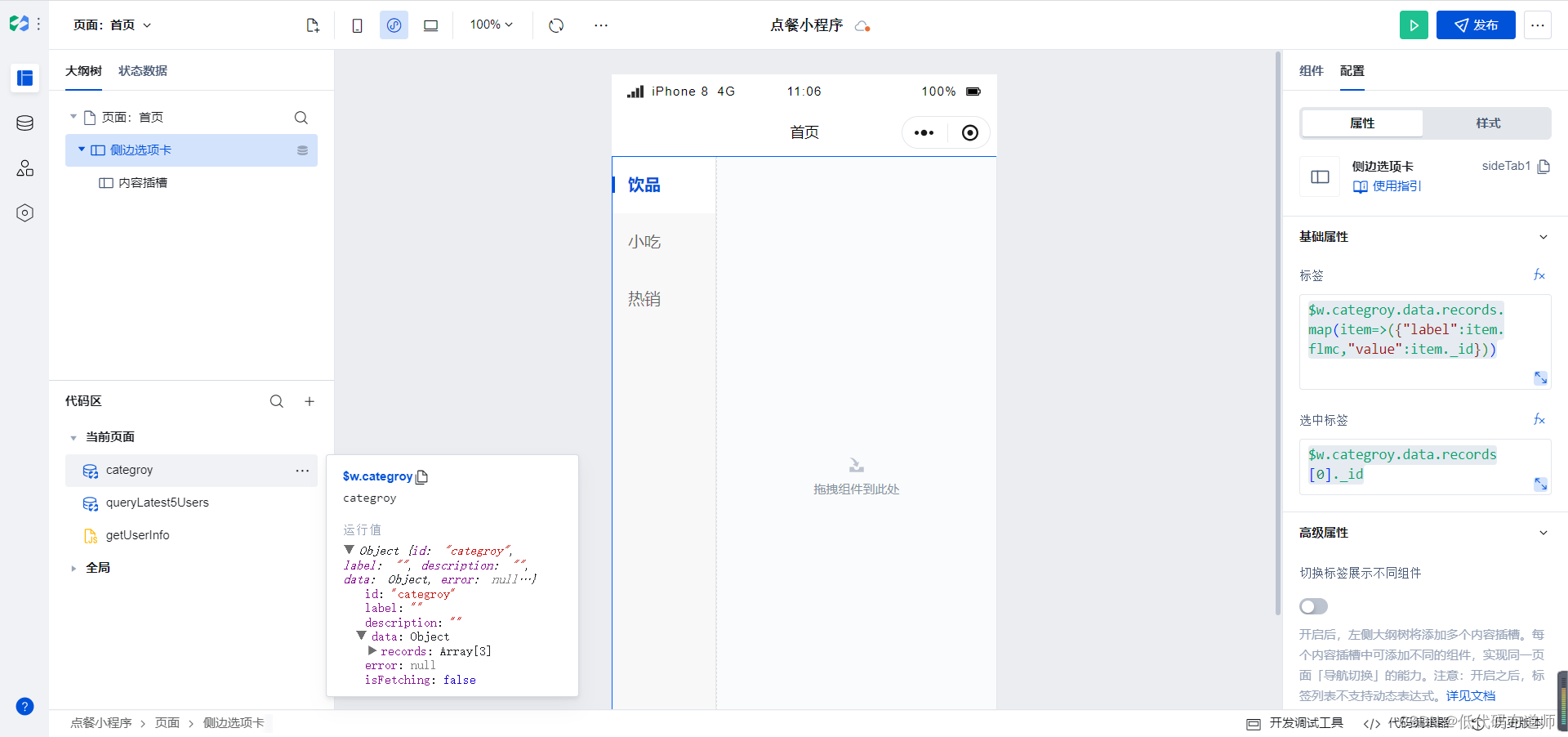Viewport: 1568px width, 737px height.
Task: Copy the sideTab1 component id
Action: coord(1543,167)
